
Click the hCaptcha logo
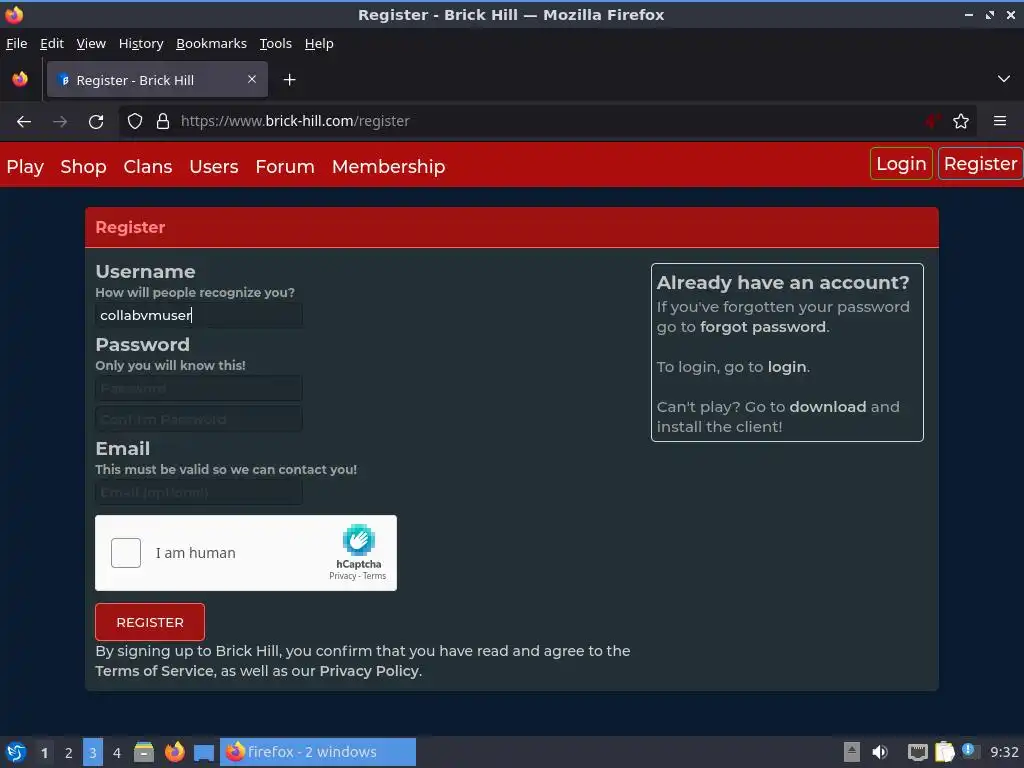(359, 540)
